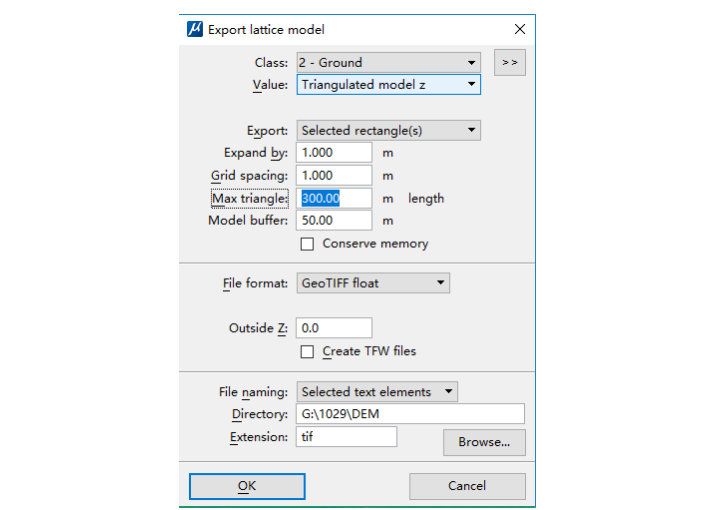712x510 pixels.
Task: Click the Max triangle length field
Action: pos(334,199)
